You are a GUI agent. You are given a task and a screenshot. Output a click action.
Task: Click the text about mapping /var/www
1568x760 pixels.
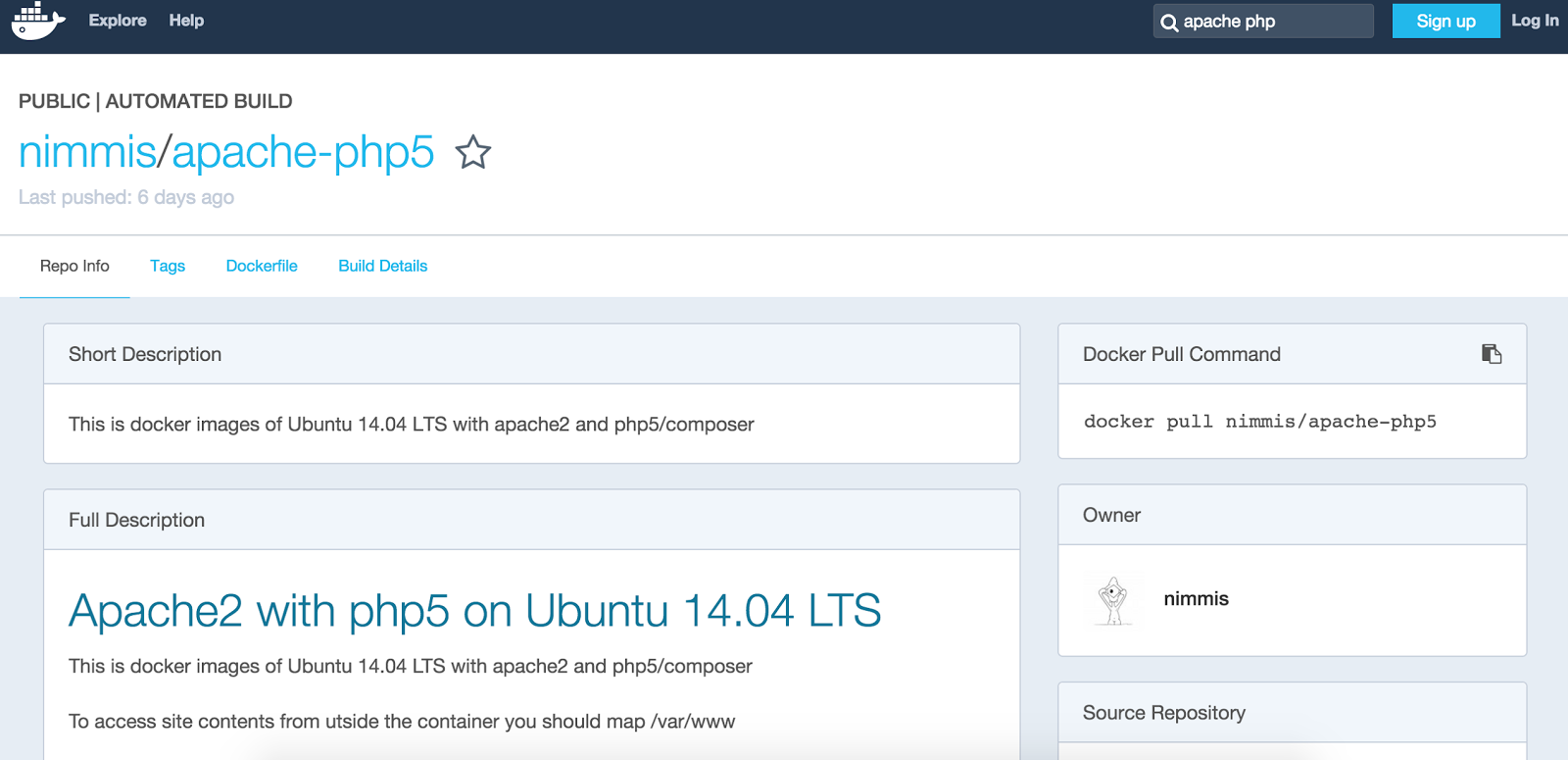tap(402, 722)
